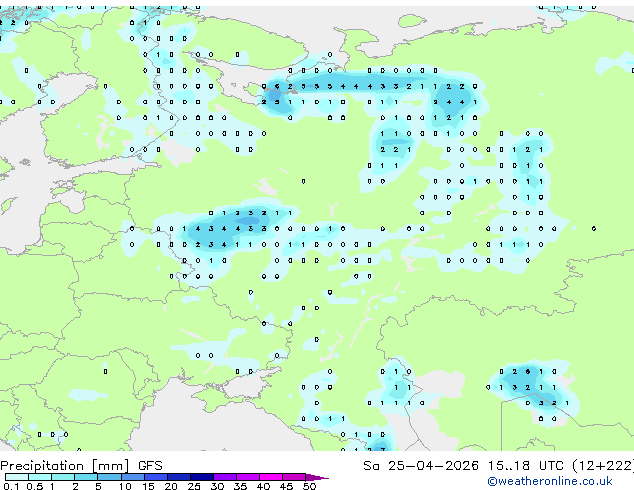634x490 pixels.
Task: Click the legend label "0.5"
Action: coord(35,486)
